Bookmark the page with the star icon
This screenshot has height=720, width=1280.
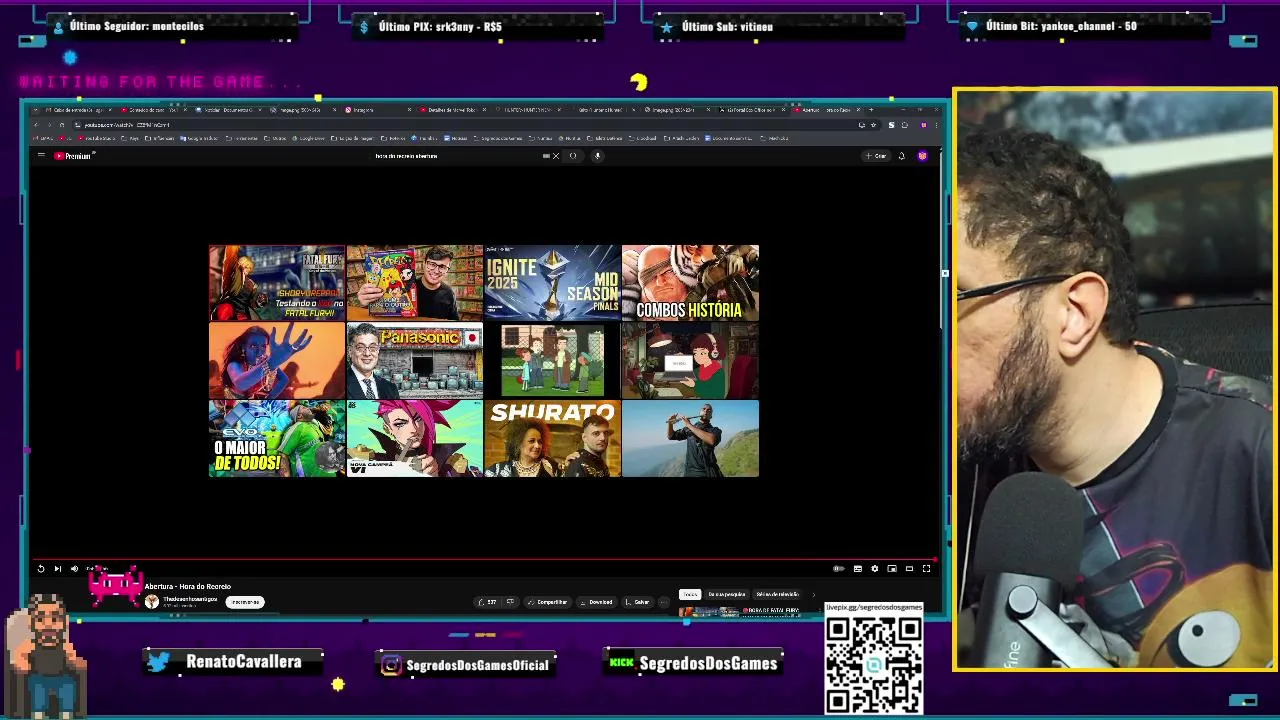[x=873, y=125]
